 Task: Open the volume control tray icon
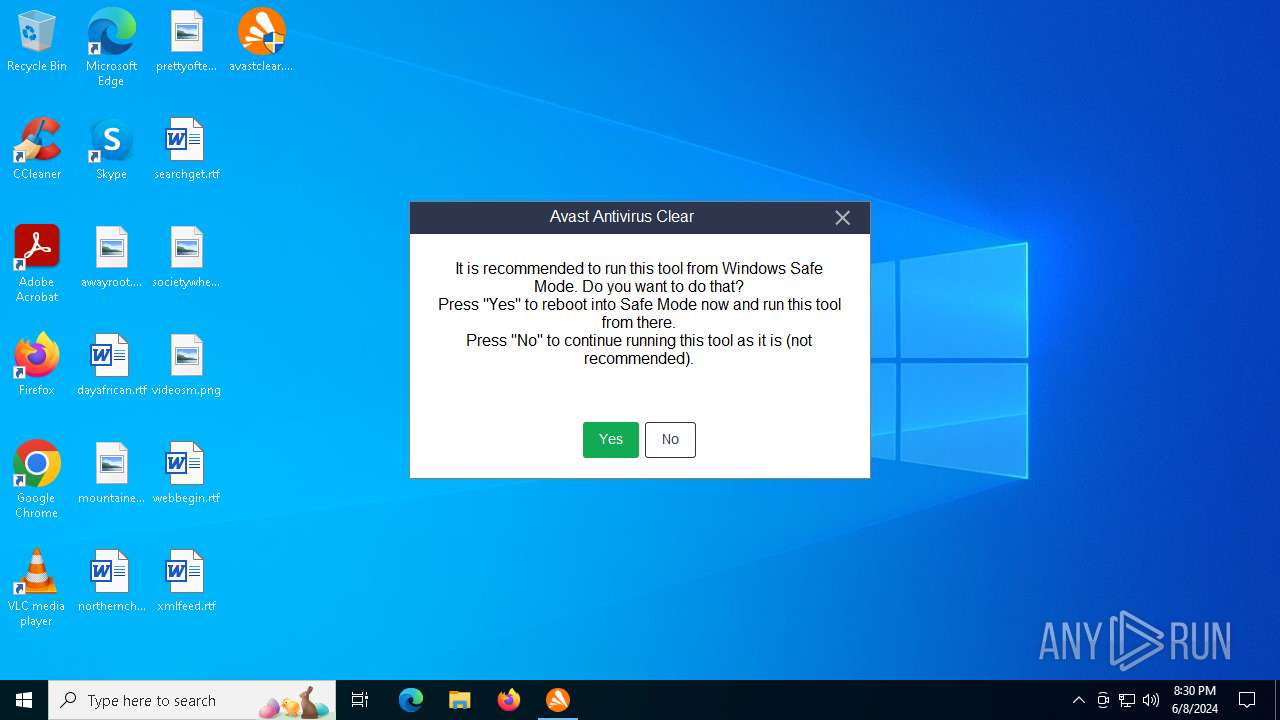1151,700
